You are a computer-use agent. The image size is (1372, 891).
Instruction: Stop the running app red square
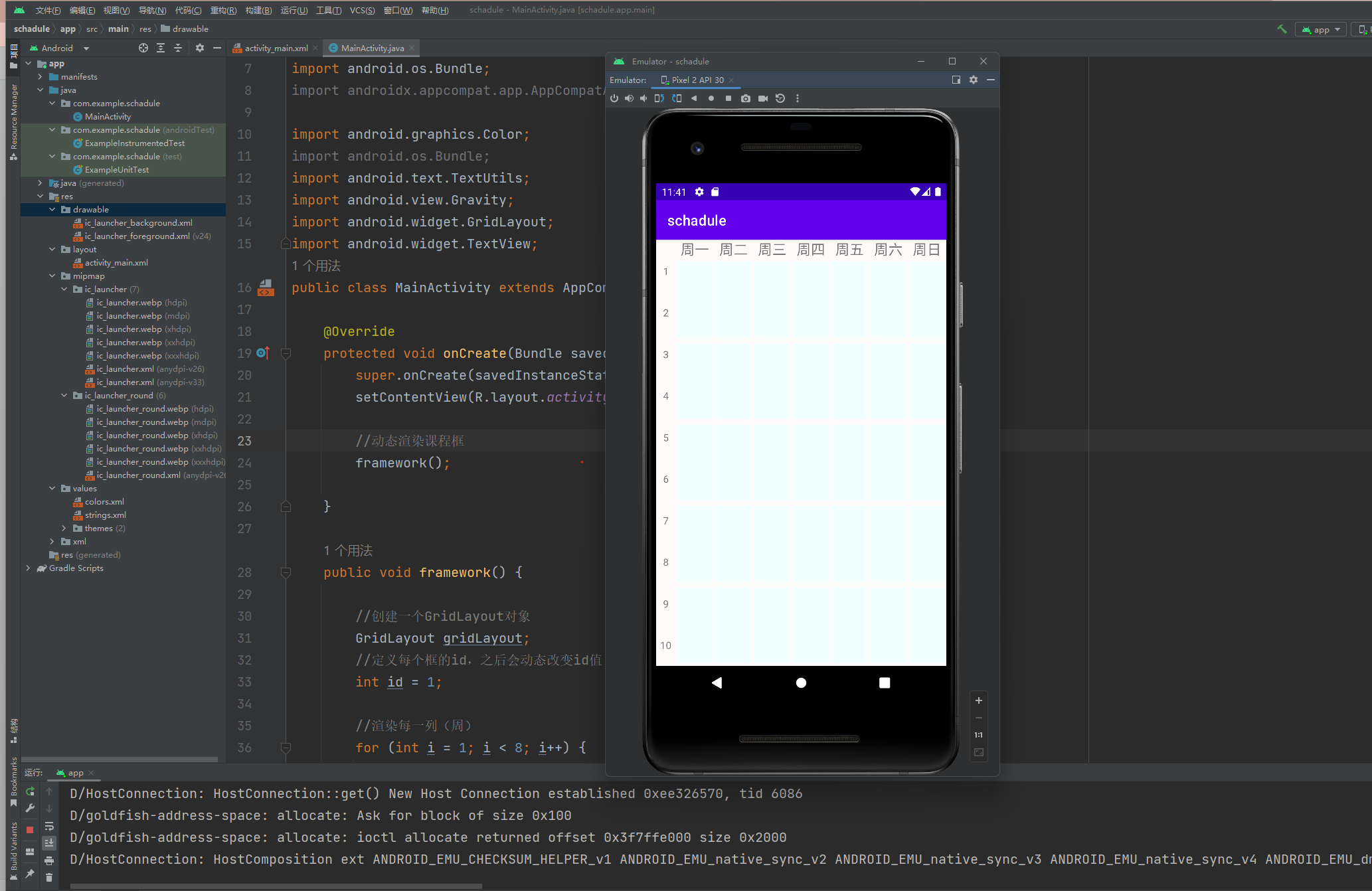click(x=30, y=830)
